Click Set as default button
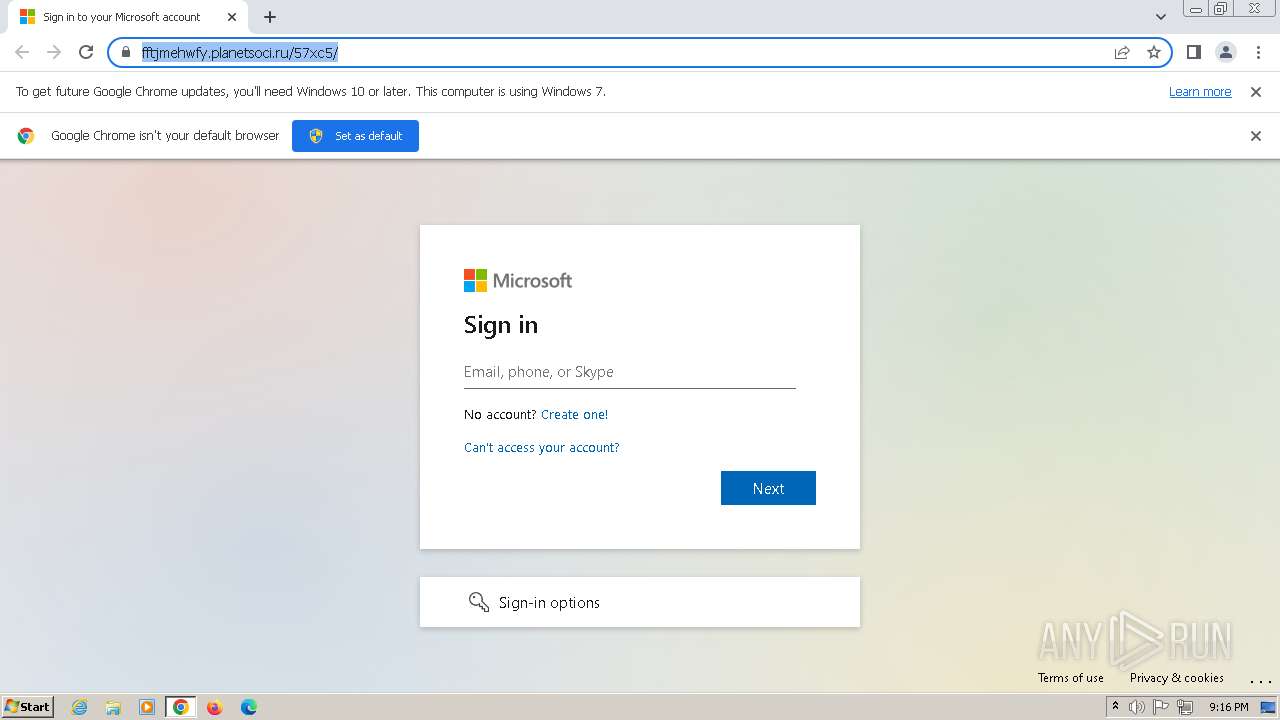 pyautogui.click(x=355, y=136)
